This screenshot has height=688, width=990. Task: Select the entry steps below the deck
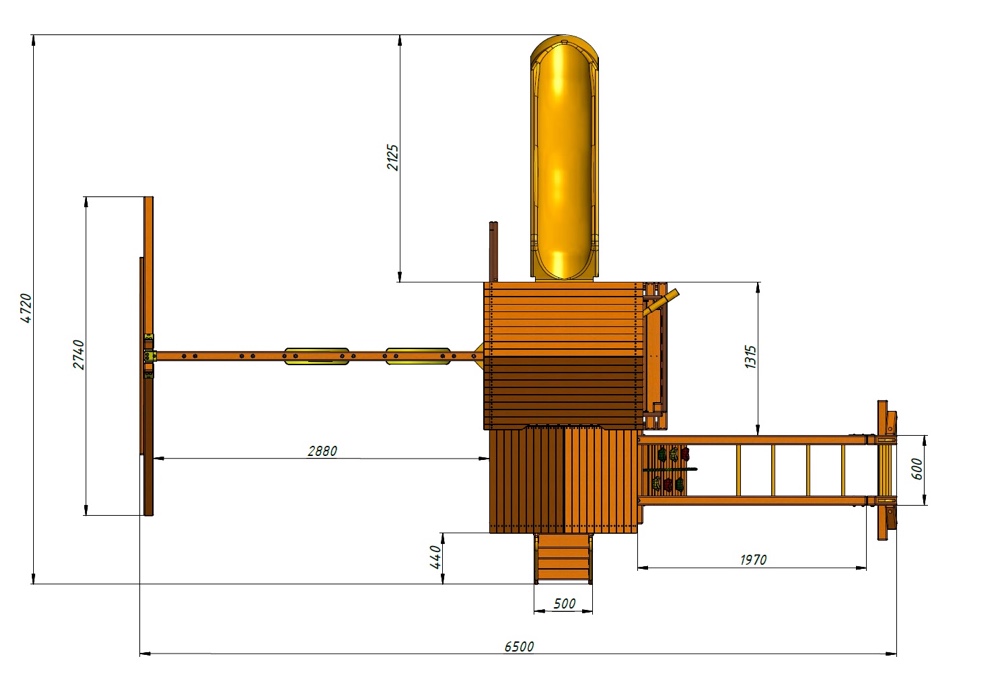(x=564, y=558)
